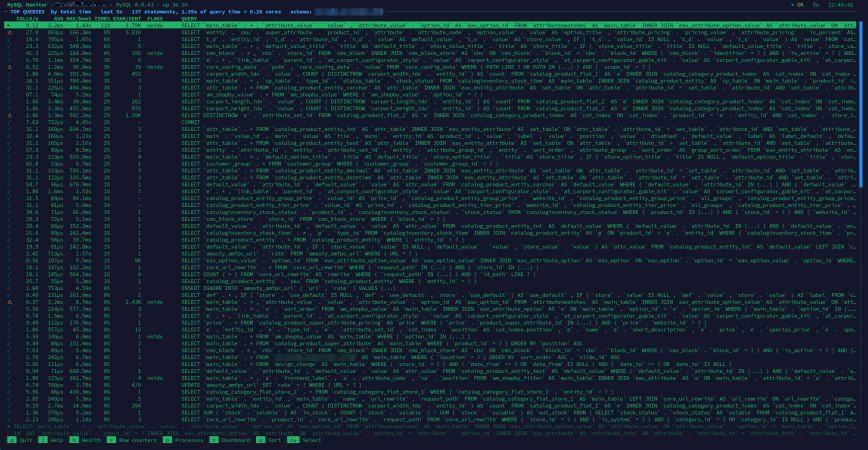The image size is (868, 450).
Task: Click the '5s' refresh interval indicator
Action: (x=815, y=5)
